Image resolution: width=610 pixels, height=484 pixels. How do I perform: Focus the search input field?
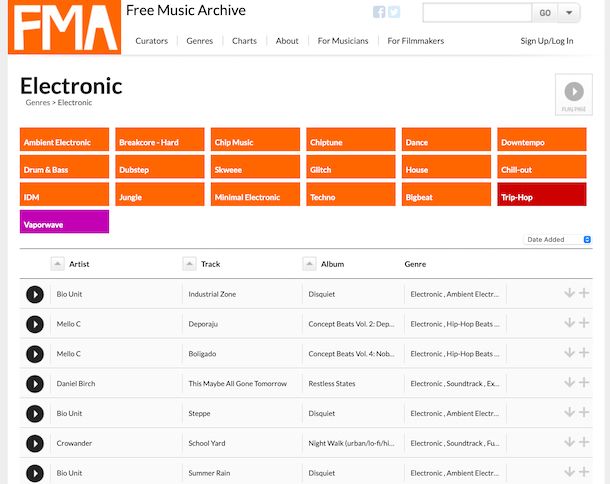(x=477, y=13)
